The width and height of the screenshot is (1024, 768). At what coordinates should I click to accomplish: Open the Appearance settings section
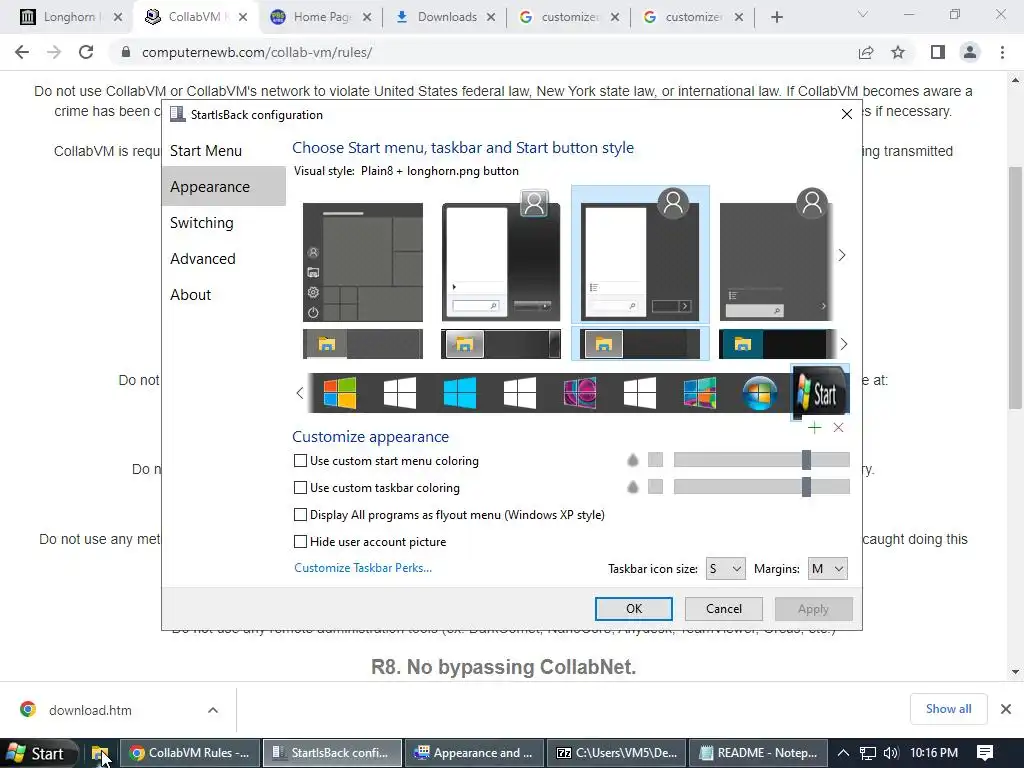click(x=223, y=187)
